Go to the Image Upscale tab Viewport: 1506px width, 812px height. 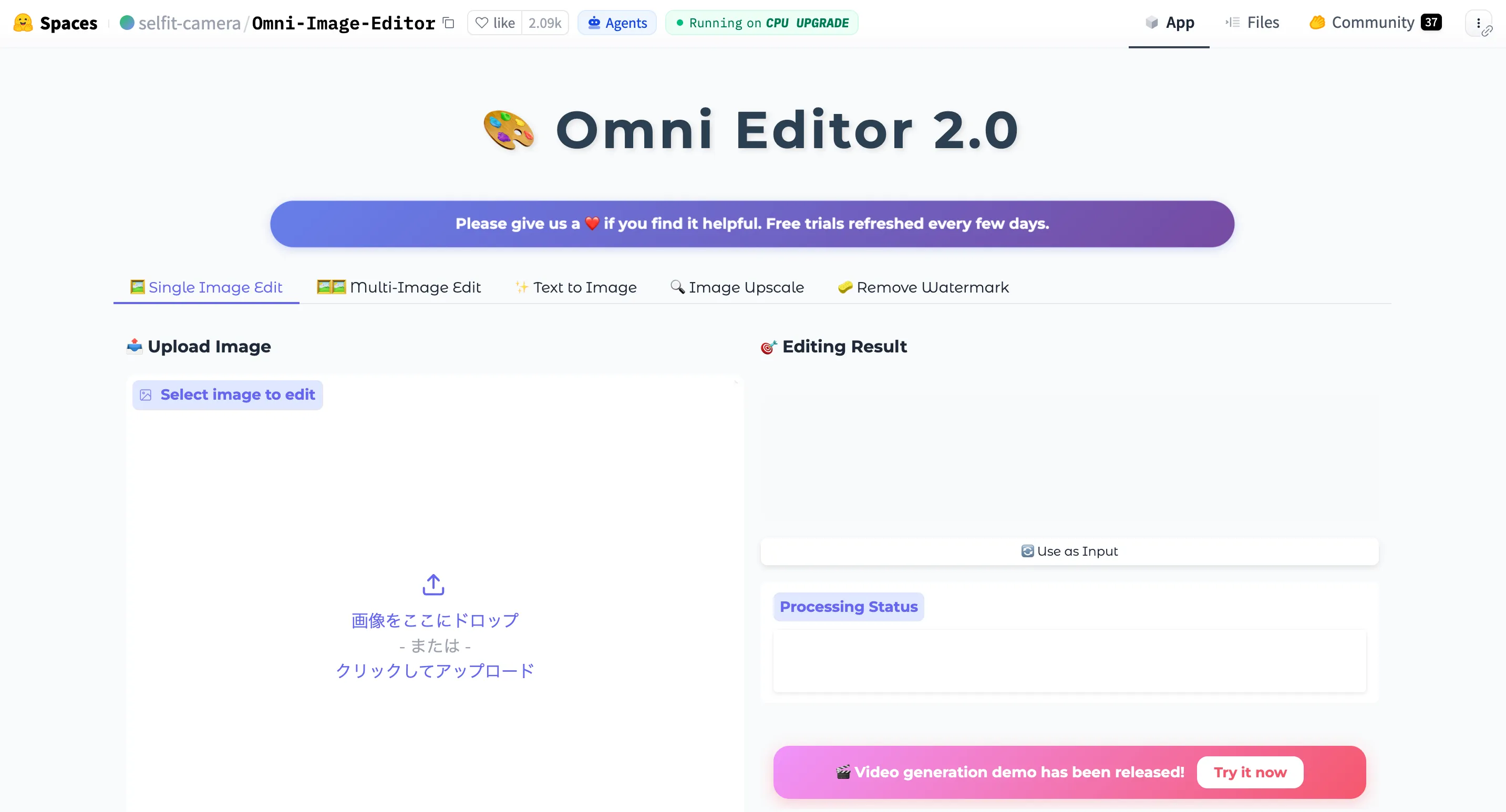point(737,287)
